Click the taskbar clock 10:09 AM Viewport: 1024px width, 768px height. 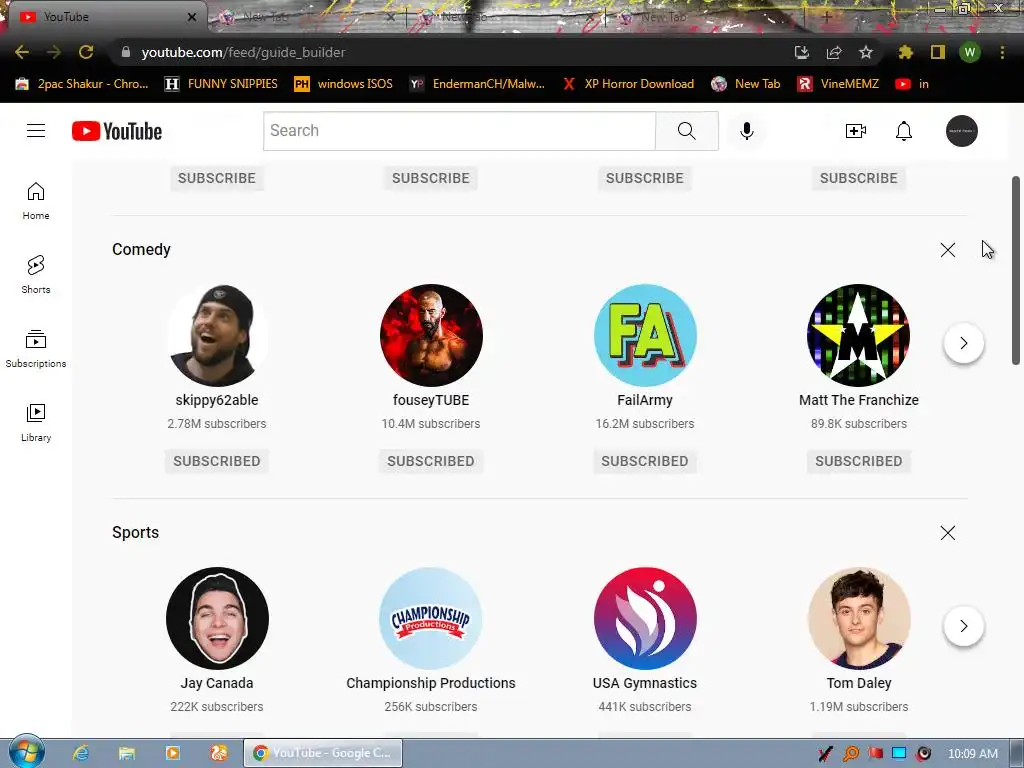[x=972, y=754]
